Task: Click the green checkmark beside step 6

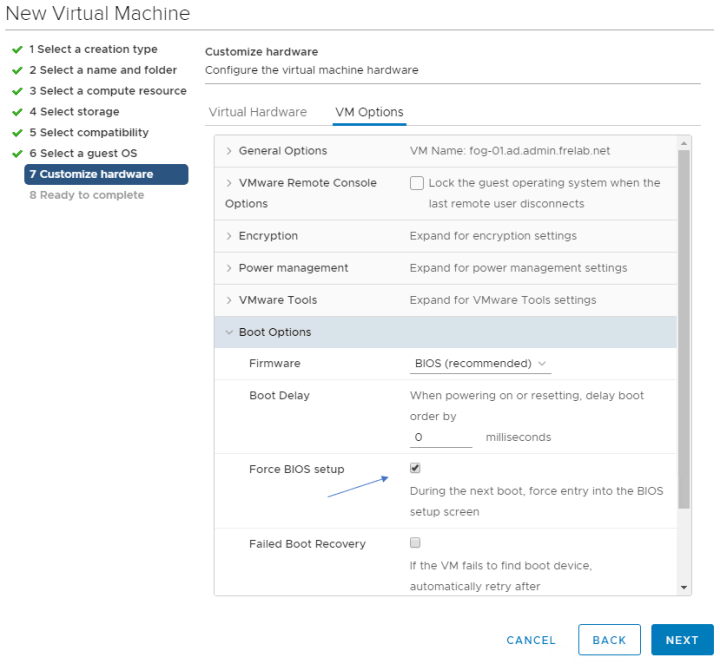Action: pos(17,153)
